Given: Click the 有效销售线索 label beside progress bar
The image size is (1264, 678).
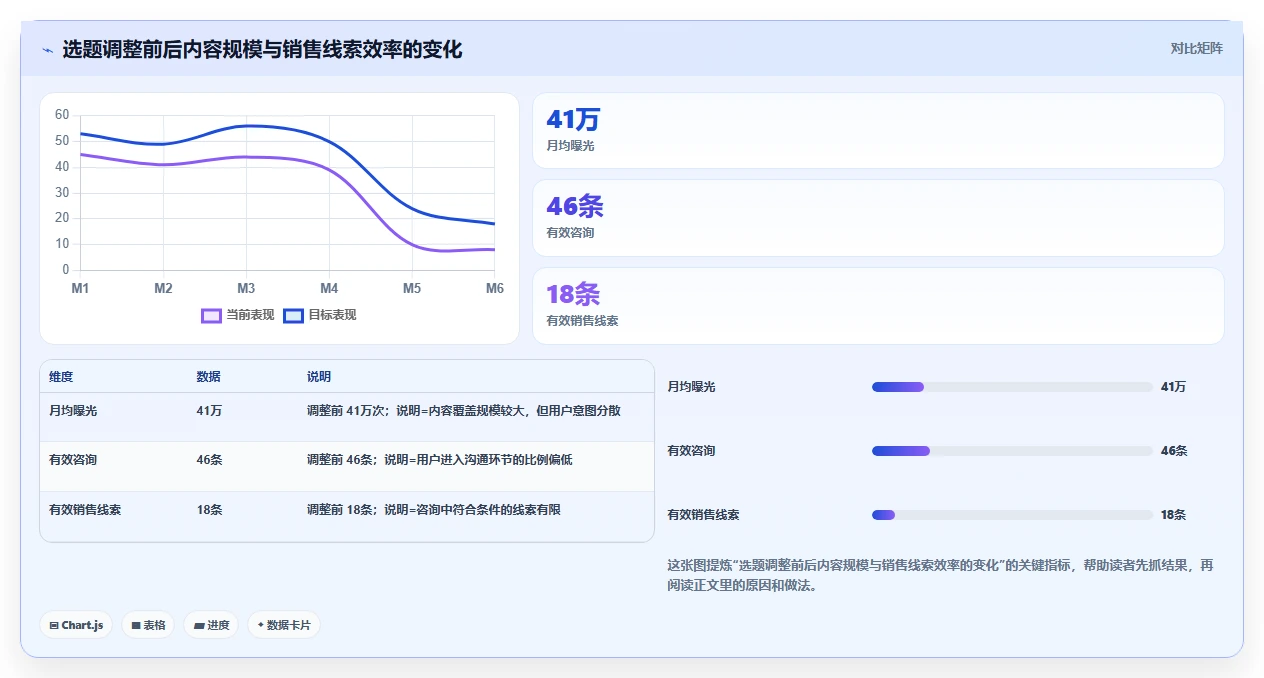Looking at the screenshot, I should pyautogui.click(x=703, y=515).
